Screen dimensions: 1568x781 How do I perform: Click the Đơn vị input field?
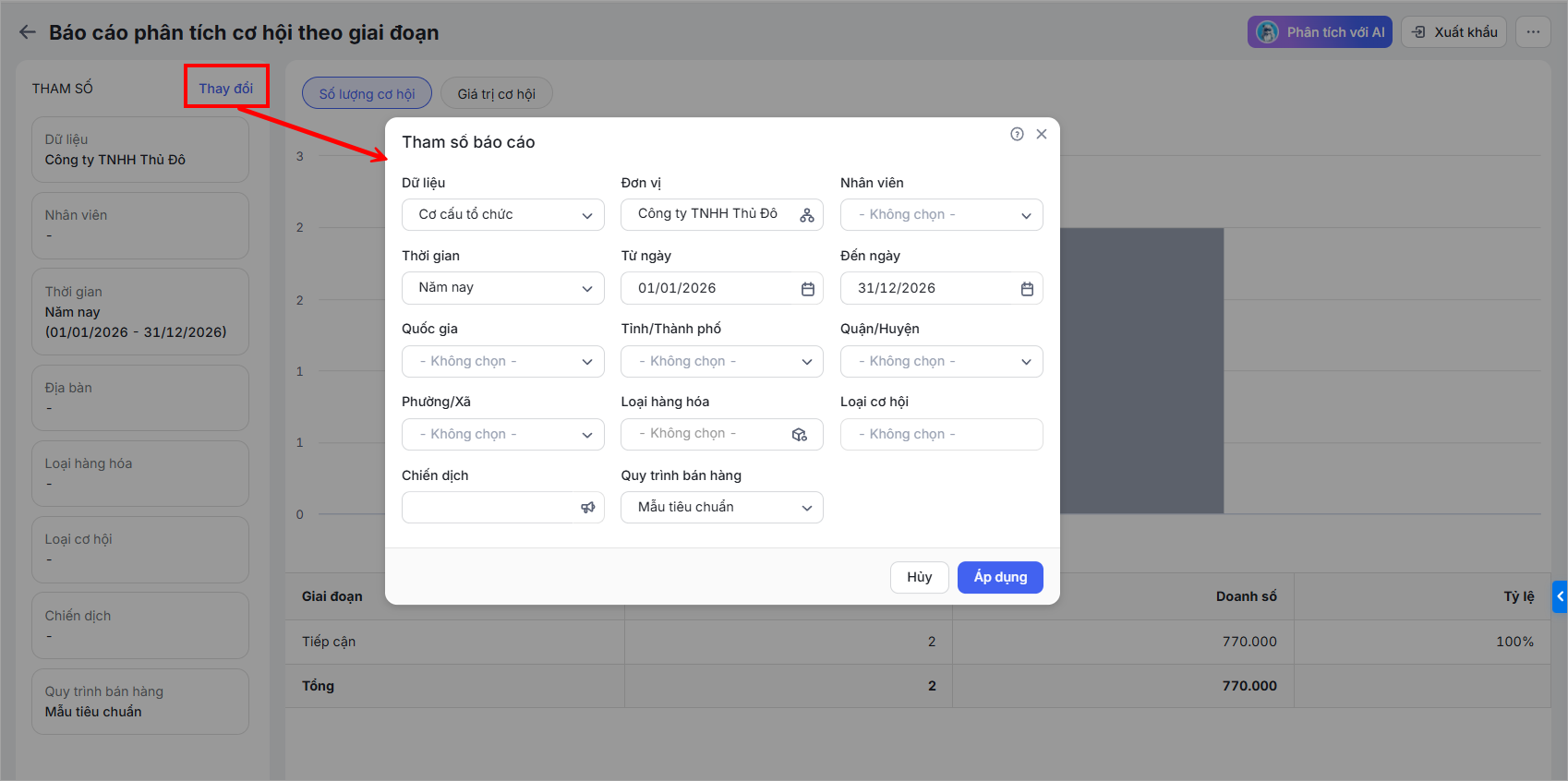[722, 215]
